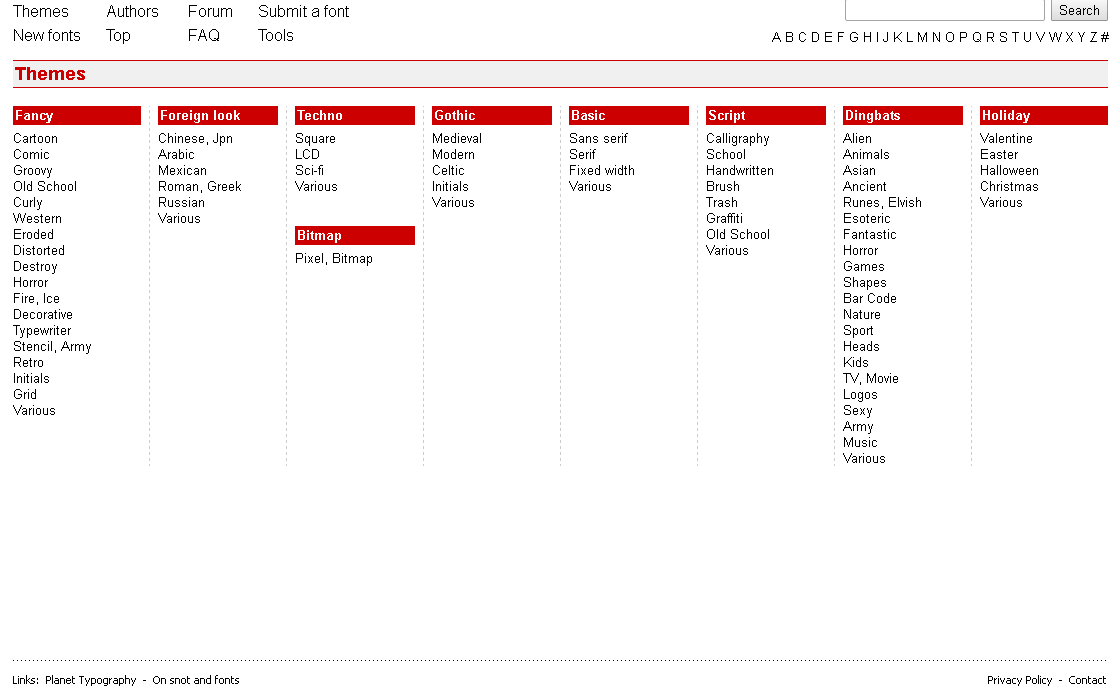The height and width of the screenshot is (698, 1113).
Task: Open Sans serif theme
Action: point(598,138)
